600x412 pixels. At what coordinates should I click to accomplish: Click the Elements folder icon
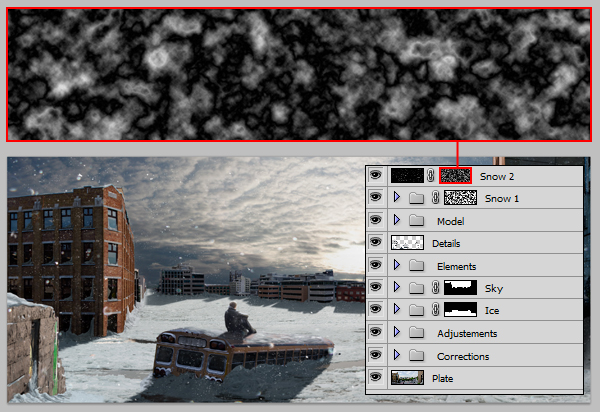click(416, 265)
